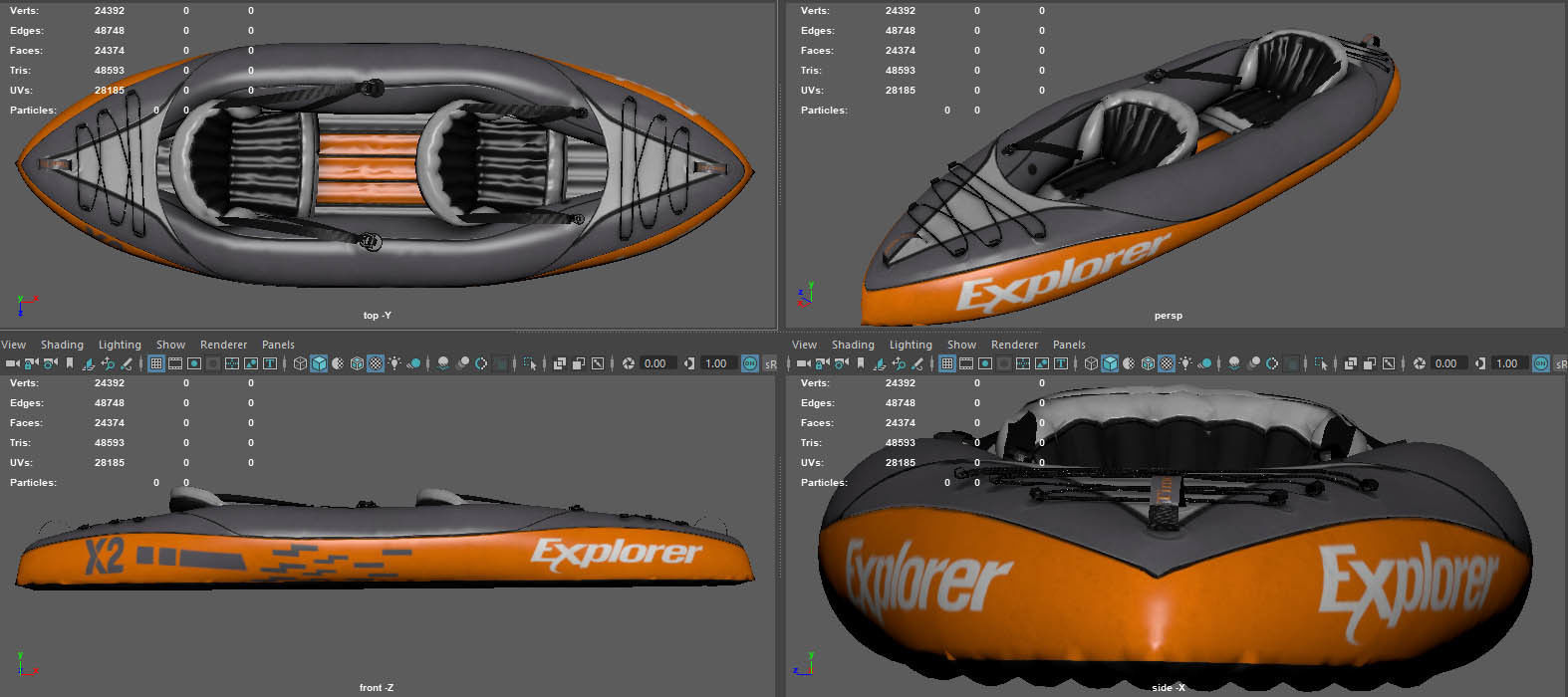This screenshot has height=697, width=1568.
Task: Click Select Camera icon in side -X panel
Action: (804, 363)
